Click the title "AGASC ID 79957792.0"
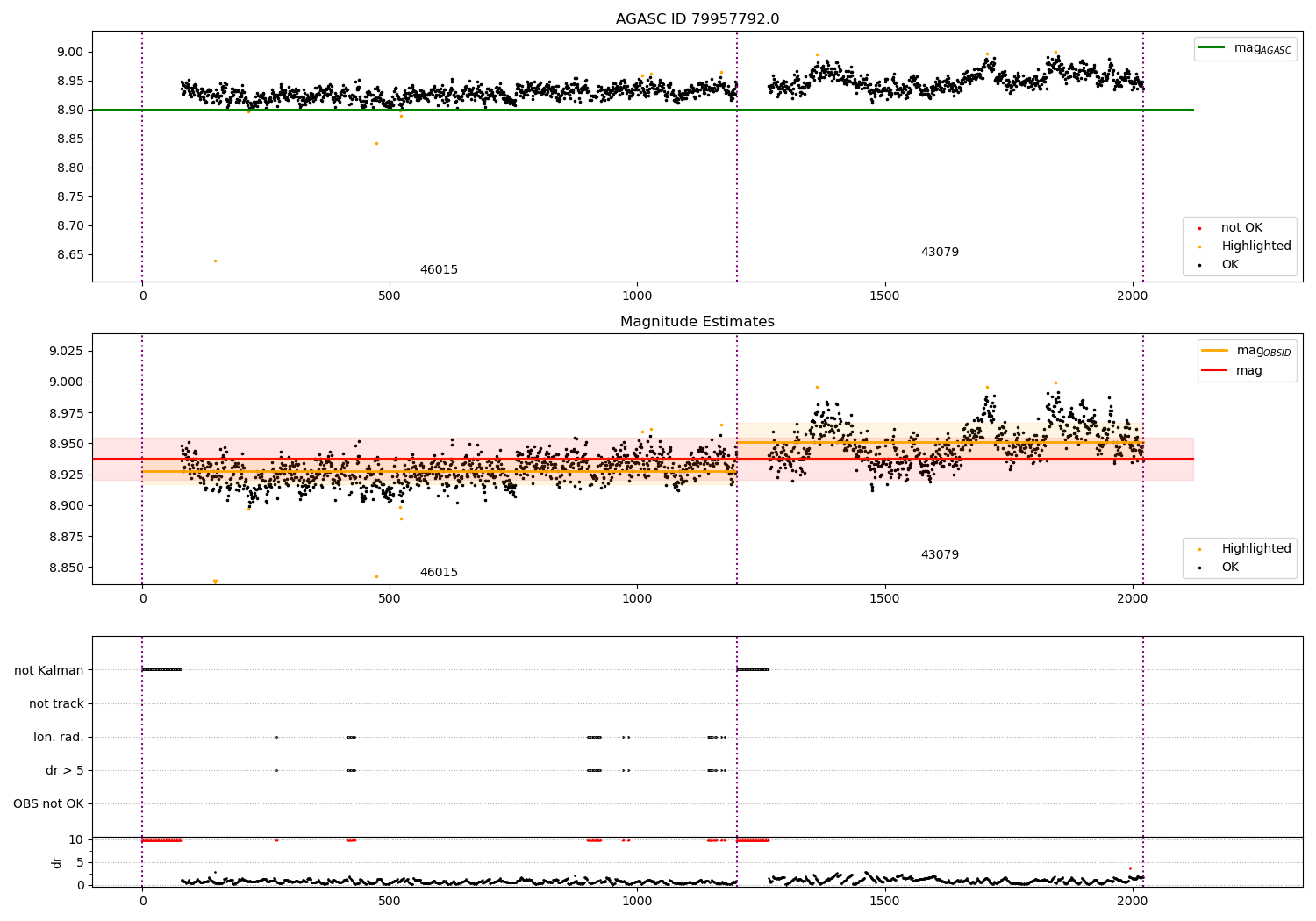The width and height of the screenshot is (1316, 921). [697, 19]
